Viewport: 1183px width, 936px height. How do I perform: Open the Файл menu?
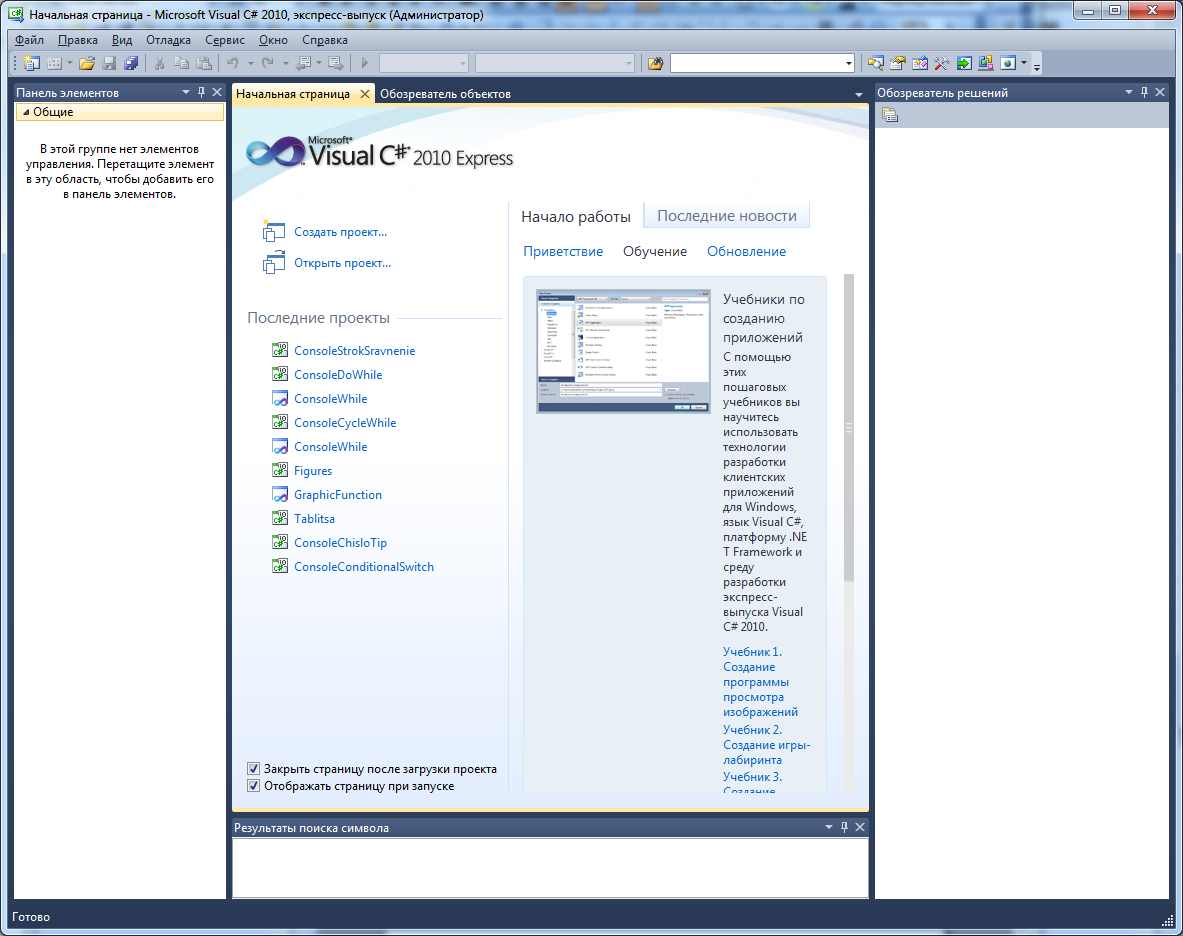[x=29, y=40]
